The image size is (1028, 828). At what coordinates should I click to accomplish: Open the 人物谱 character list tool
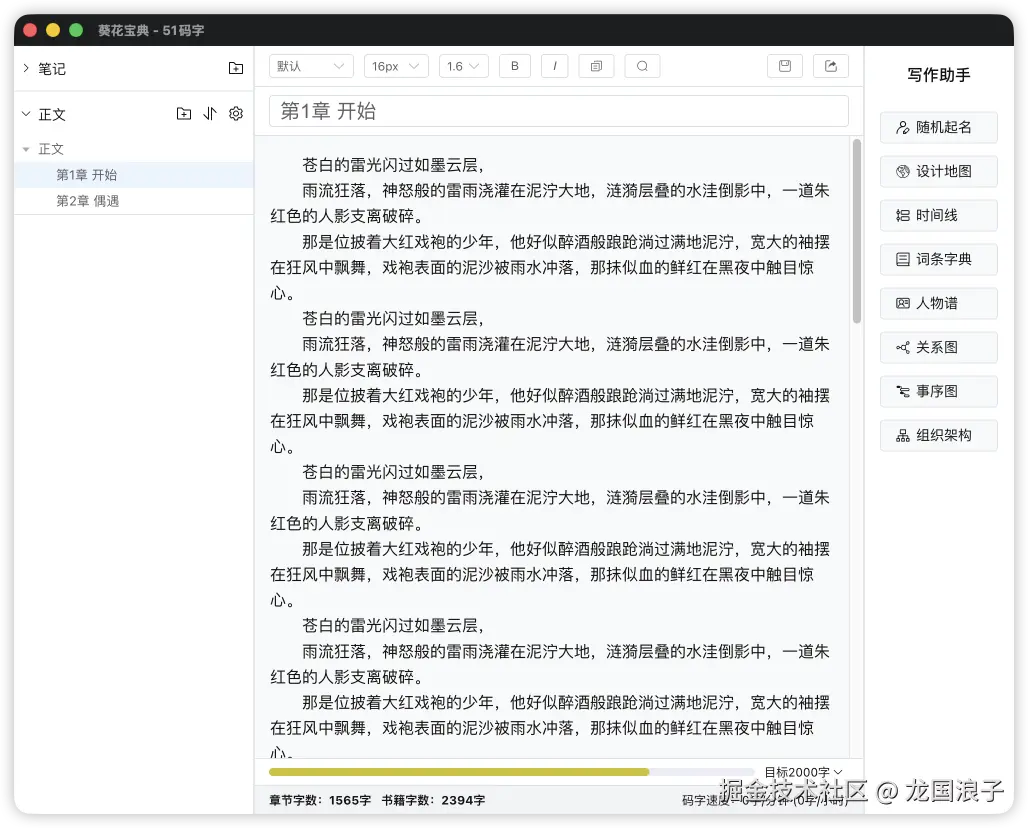[x=937, y=303]
